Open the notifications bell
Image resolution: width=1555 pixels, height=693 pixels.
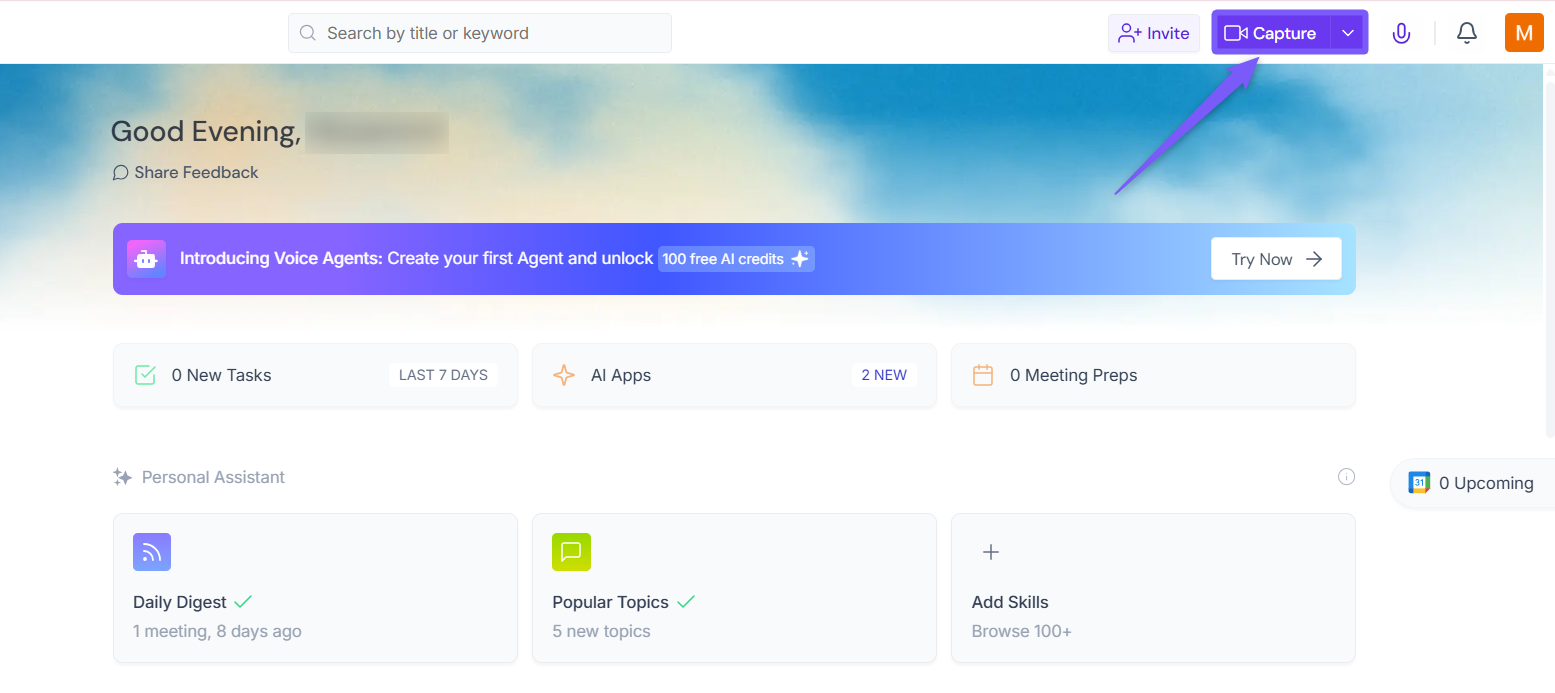(x=1466, y=33)
